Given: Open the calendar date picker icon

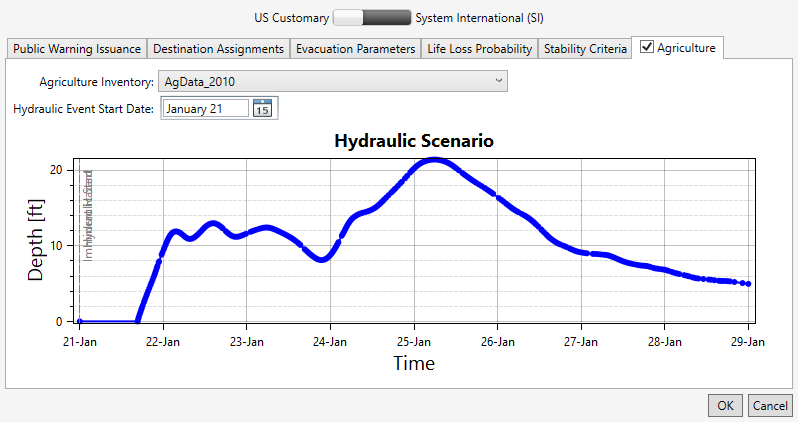Looking at the screenshot, I should click(263, 108).
